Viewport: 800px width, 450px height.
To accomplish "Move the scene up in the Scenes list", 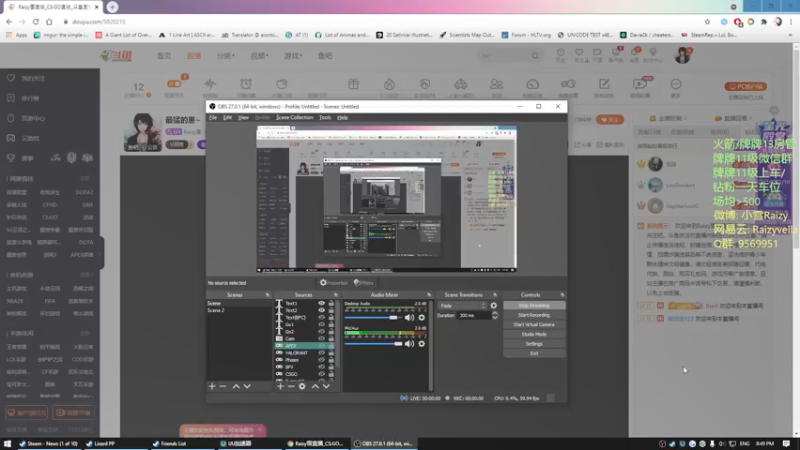I will (236, 386).
